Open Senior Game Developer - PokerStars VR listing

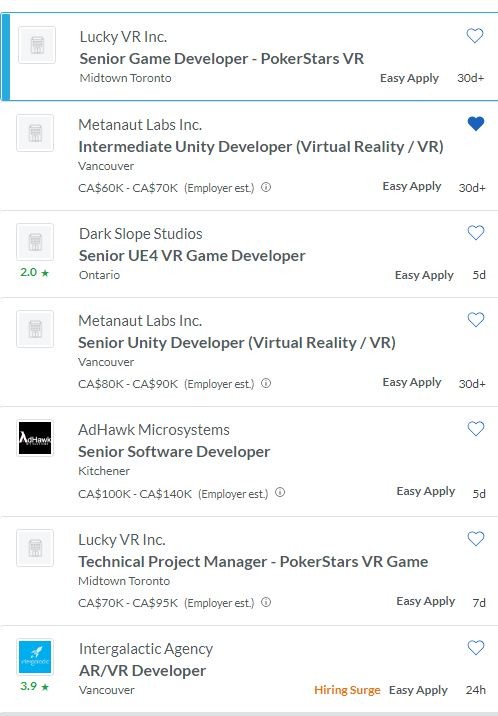point(221,59)
